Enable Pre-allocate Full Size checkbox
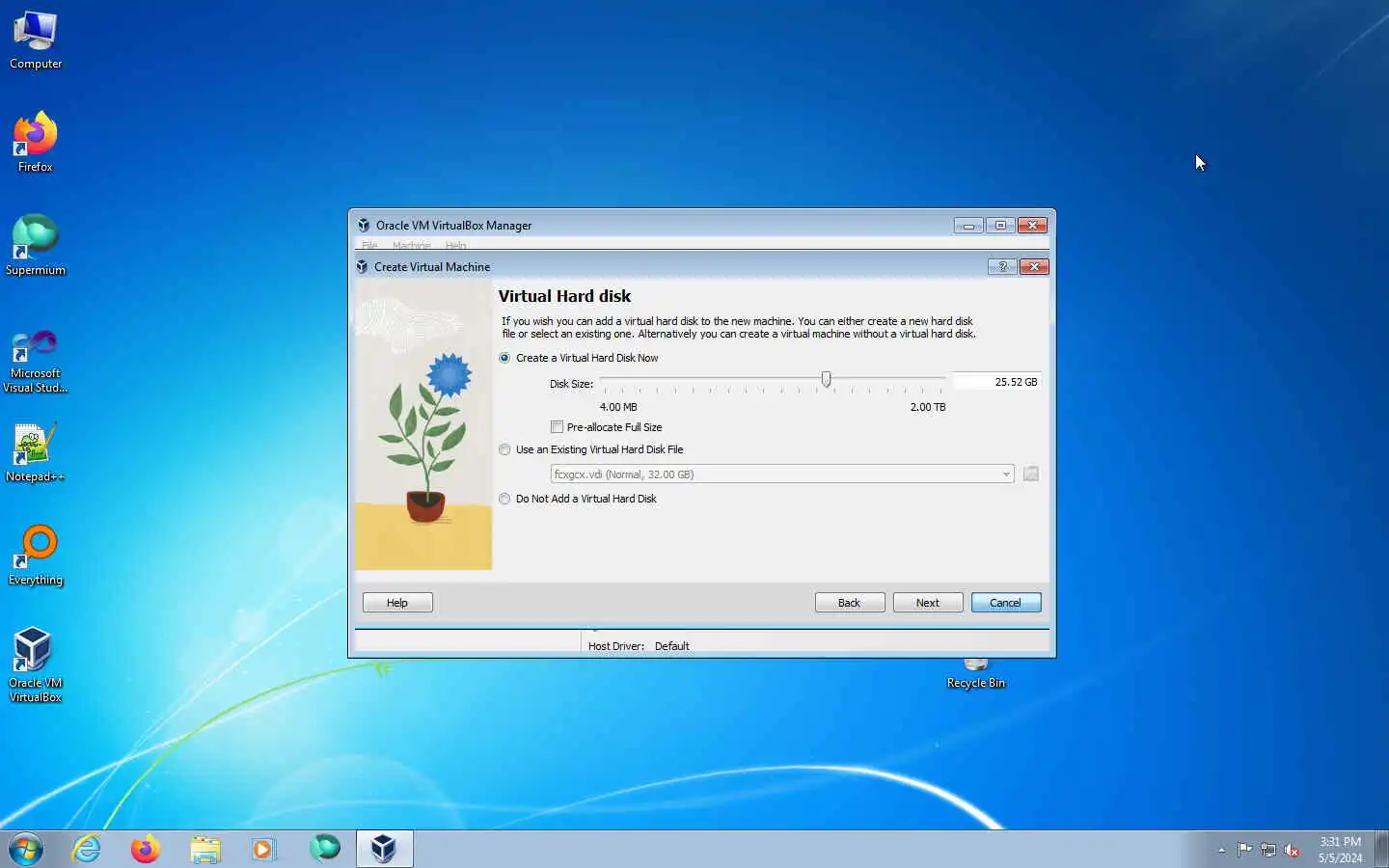Viewport: 1389px width, 868px height. (x=557, y=426)
